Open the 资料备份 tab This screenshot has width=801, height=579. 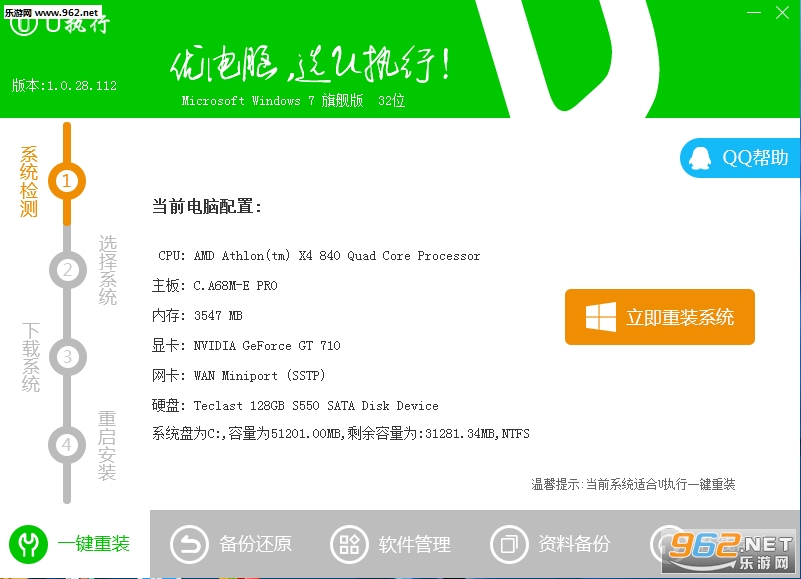tap(550, 544)
